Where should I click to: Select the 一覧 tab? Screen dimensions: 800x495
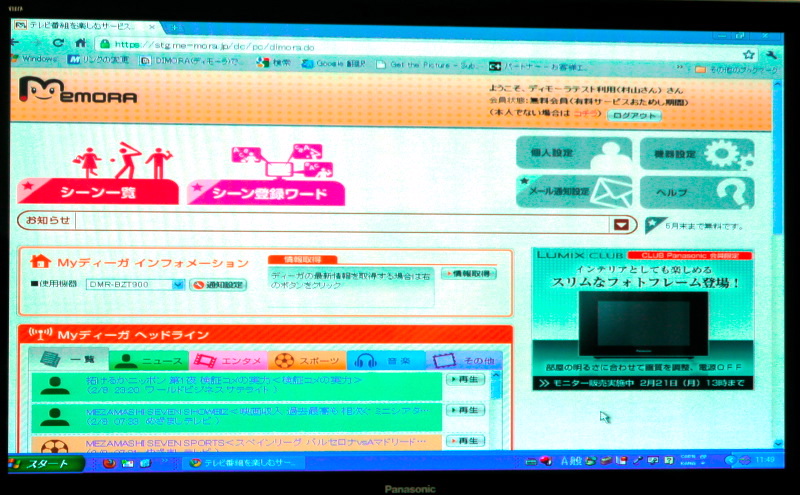[x=69, y=359]
